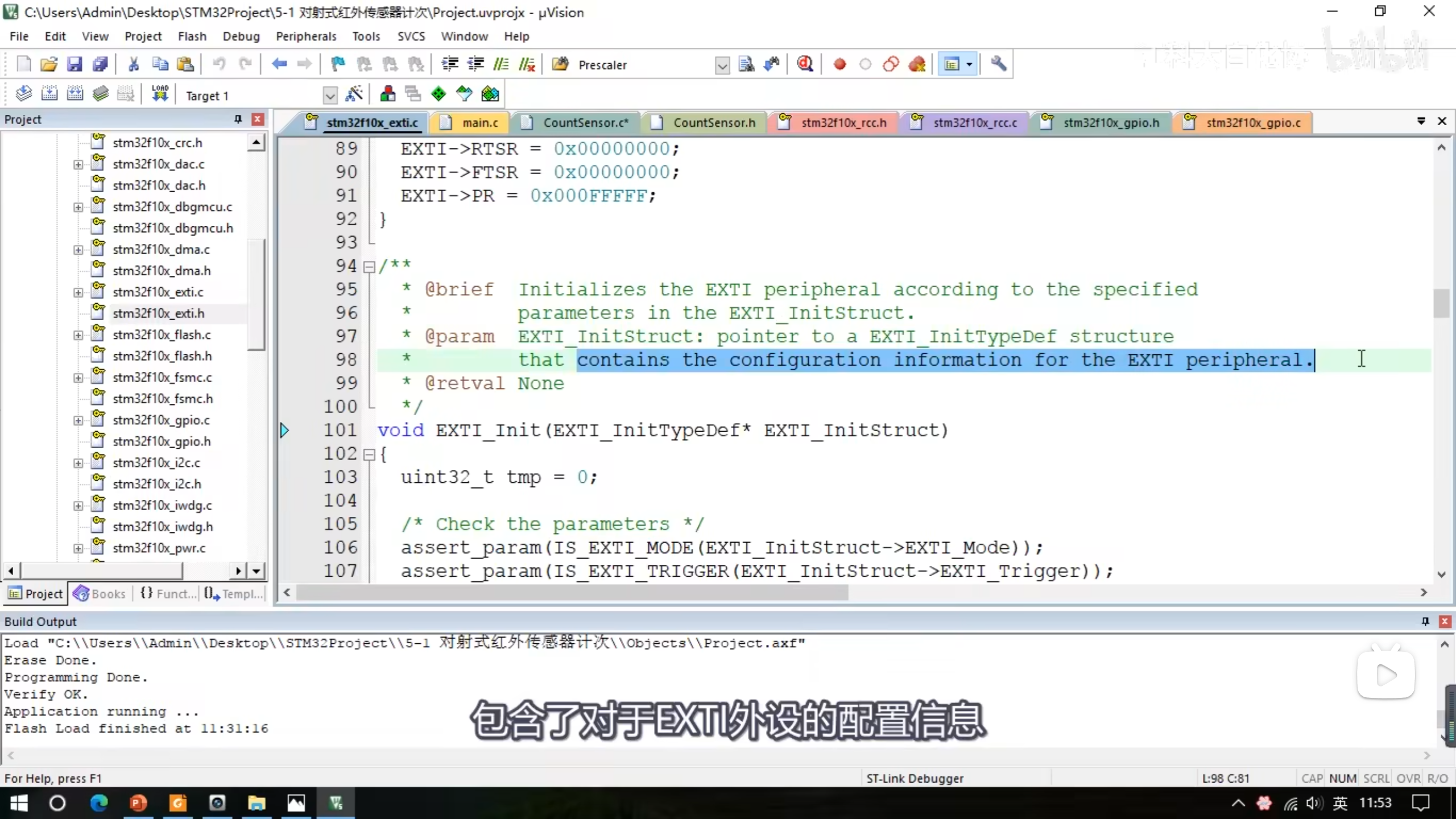
Task: Click the Manage Run-Time Environment green diamond icon
Action: [439, 94]
